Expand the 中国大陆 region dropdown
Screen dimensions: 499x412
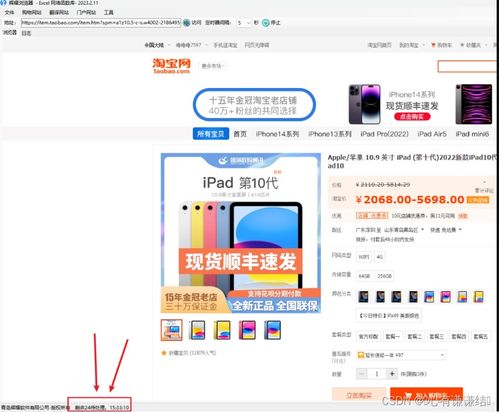157,45
